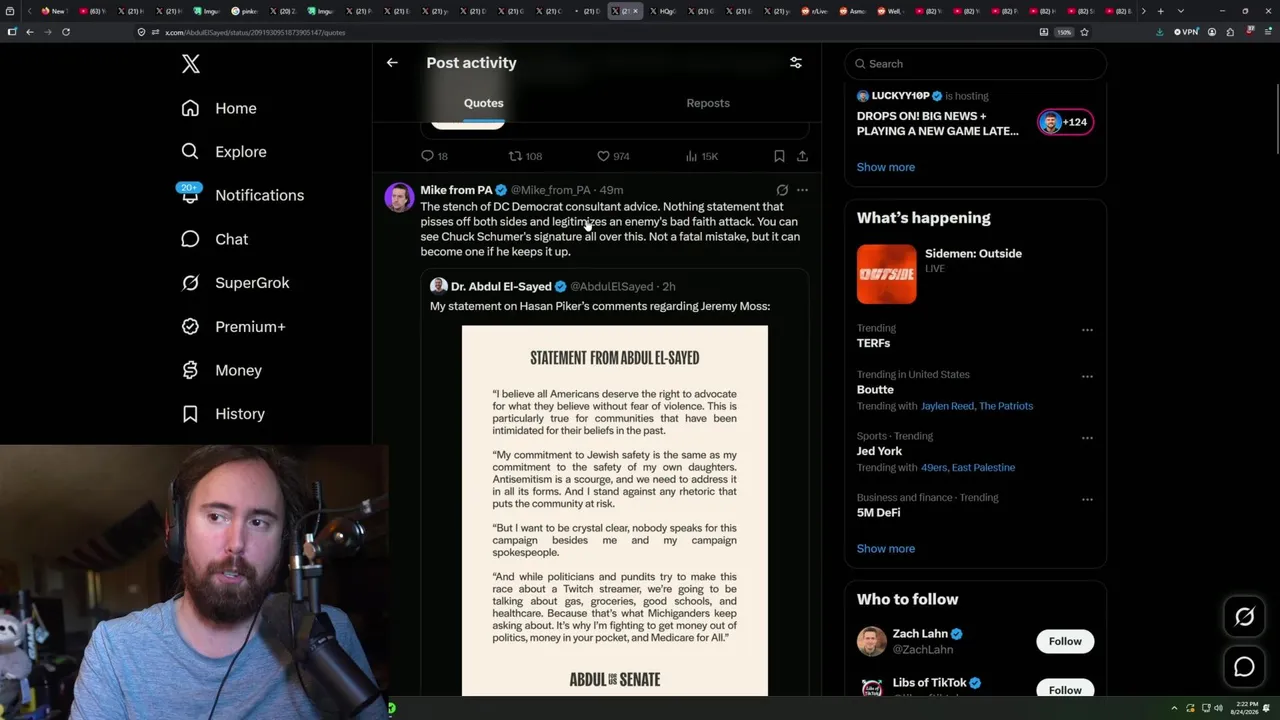Viewport: 1280px width, 720px height.
Task: Share the post above Mike from PA
Action: tap(802, 156)
